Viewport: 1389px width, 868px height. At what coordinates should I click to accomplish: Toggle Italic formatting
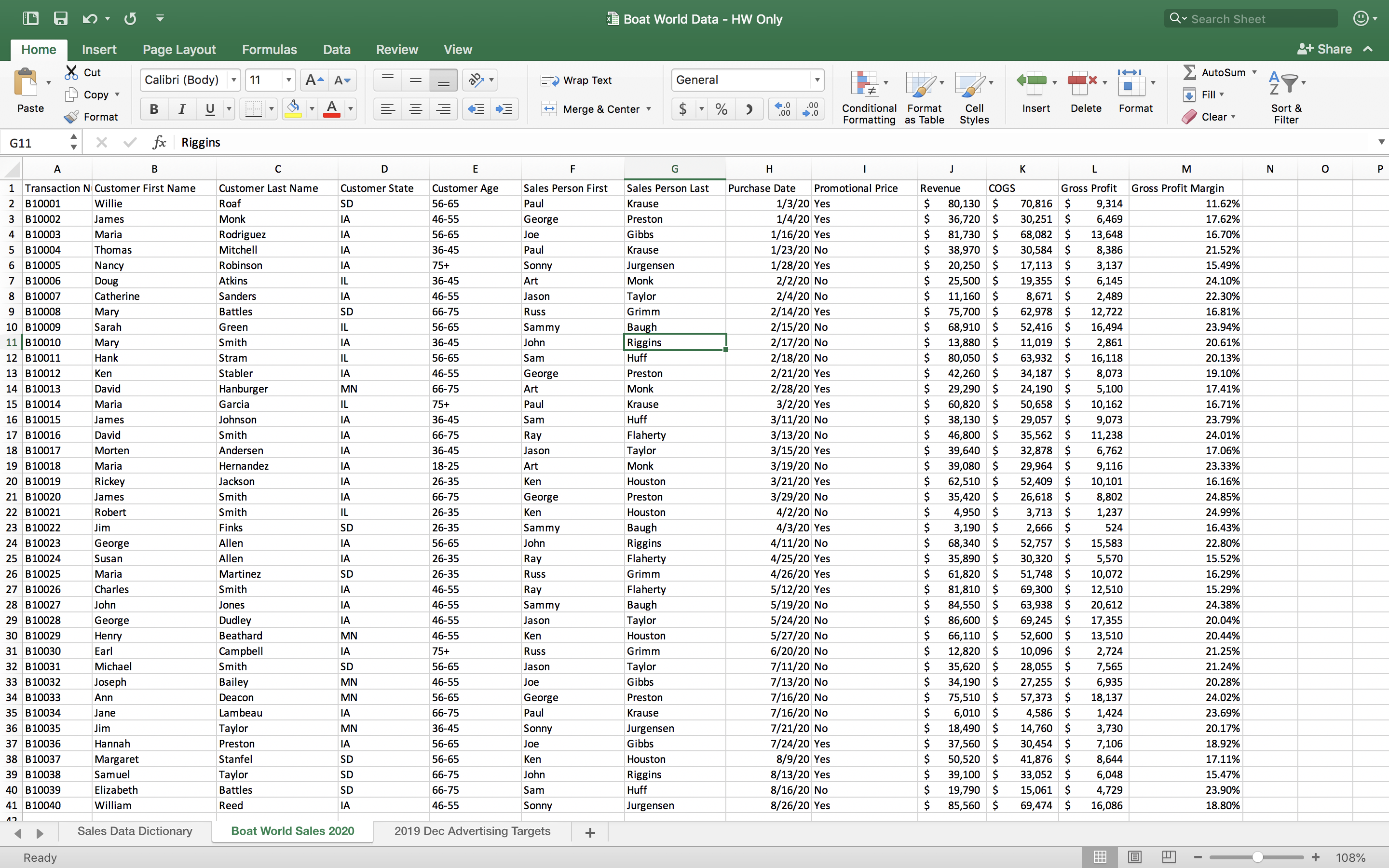182,108
